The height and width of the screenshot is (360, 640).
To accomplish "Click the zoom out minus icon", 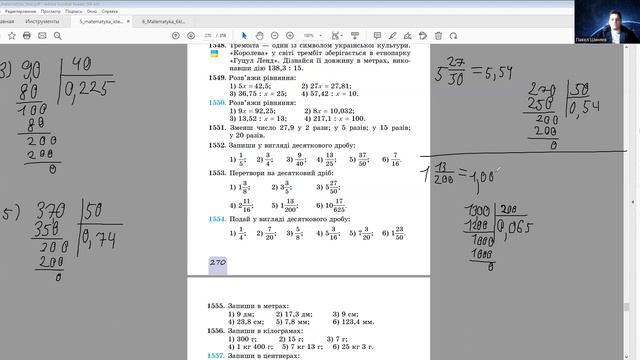I will click(275, 36).
